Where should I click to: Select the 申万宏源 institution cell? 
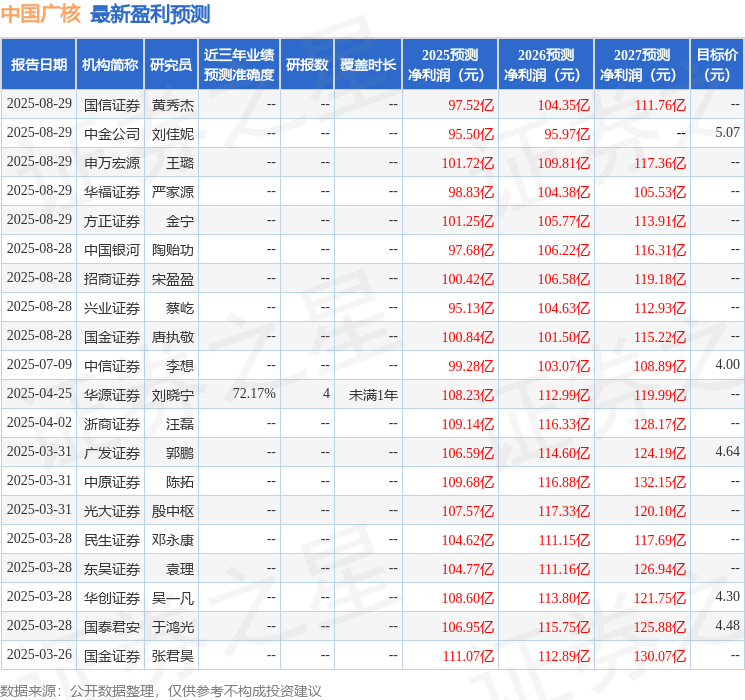pos(112,163)
